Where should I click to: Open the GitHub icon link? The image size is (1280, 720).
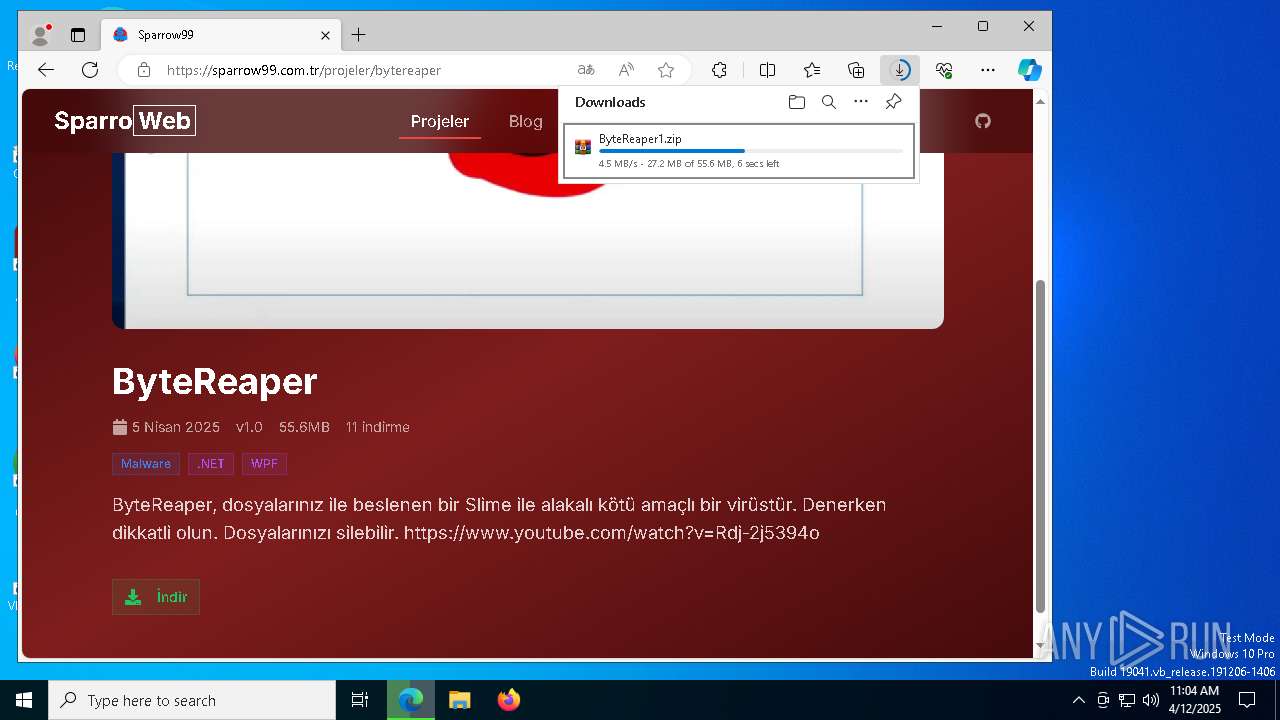tap(983, 121)
